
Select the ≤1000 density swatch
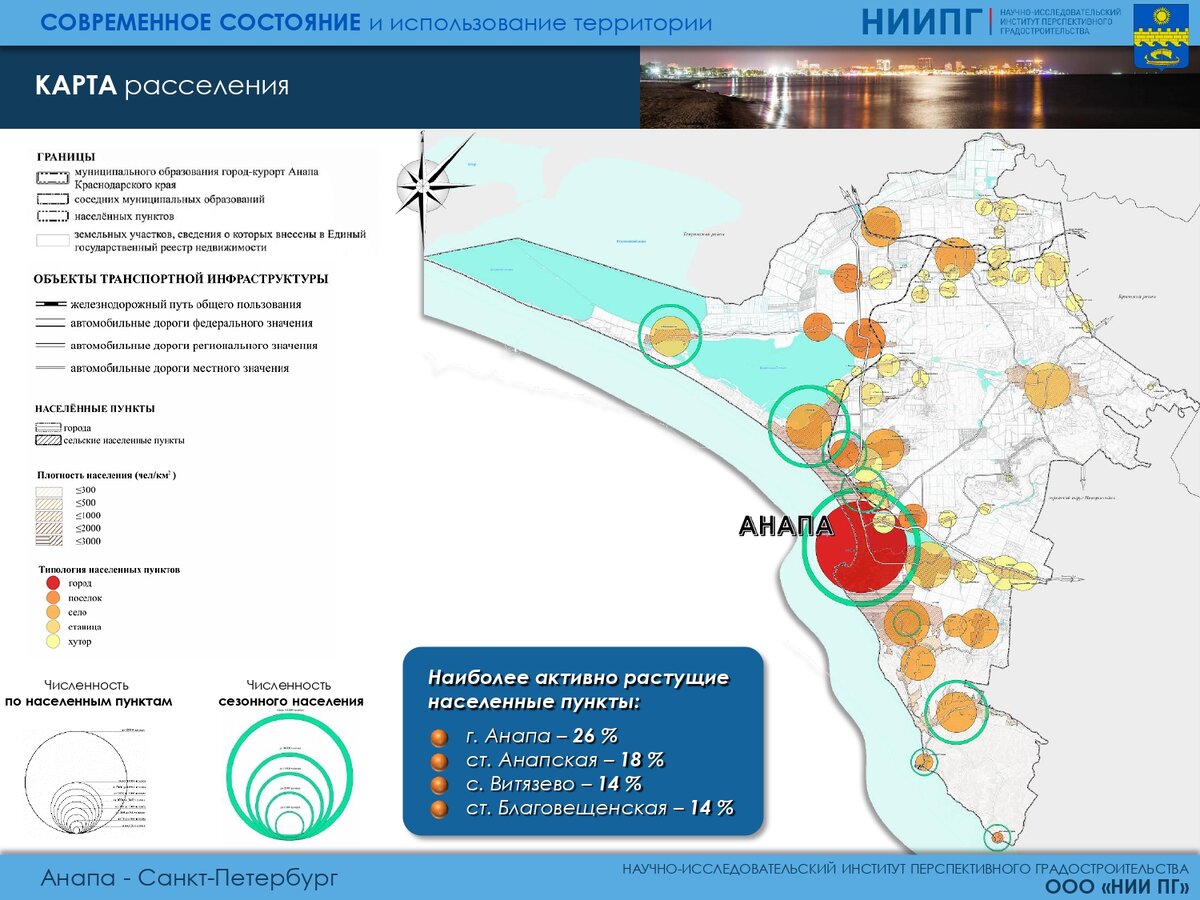48,515
